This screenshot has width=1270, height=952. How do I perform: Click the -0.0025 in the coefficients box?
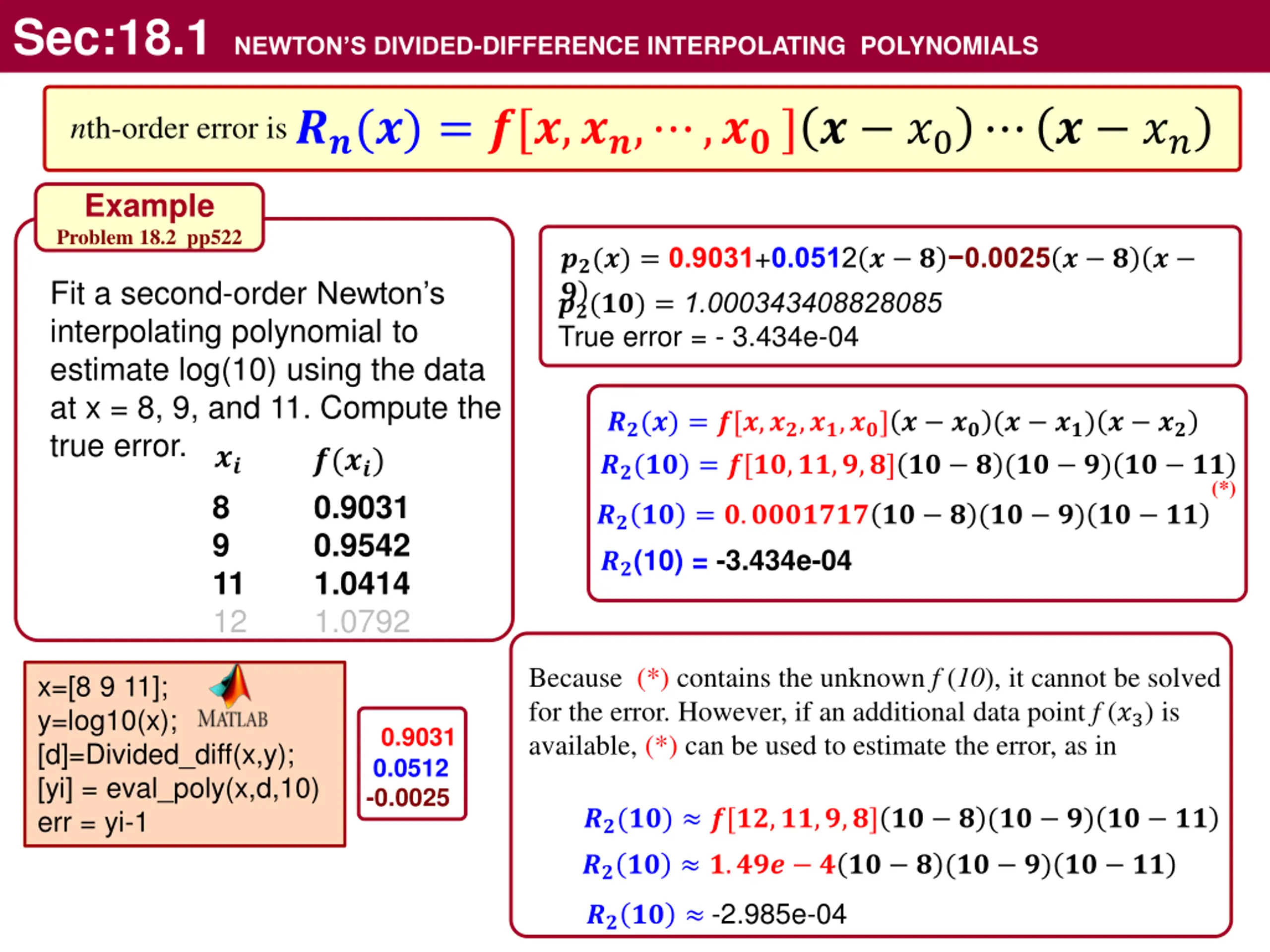click(x=408, y=798)
